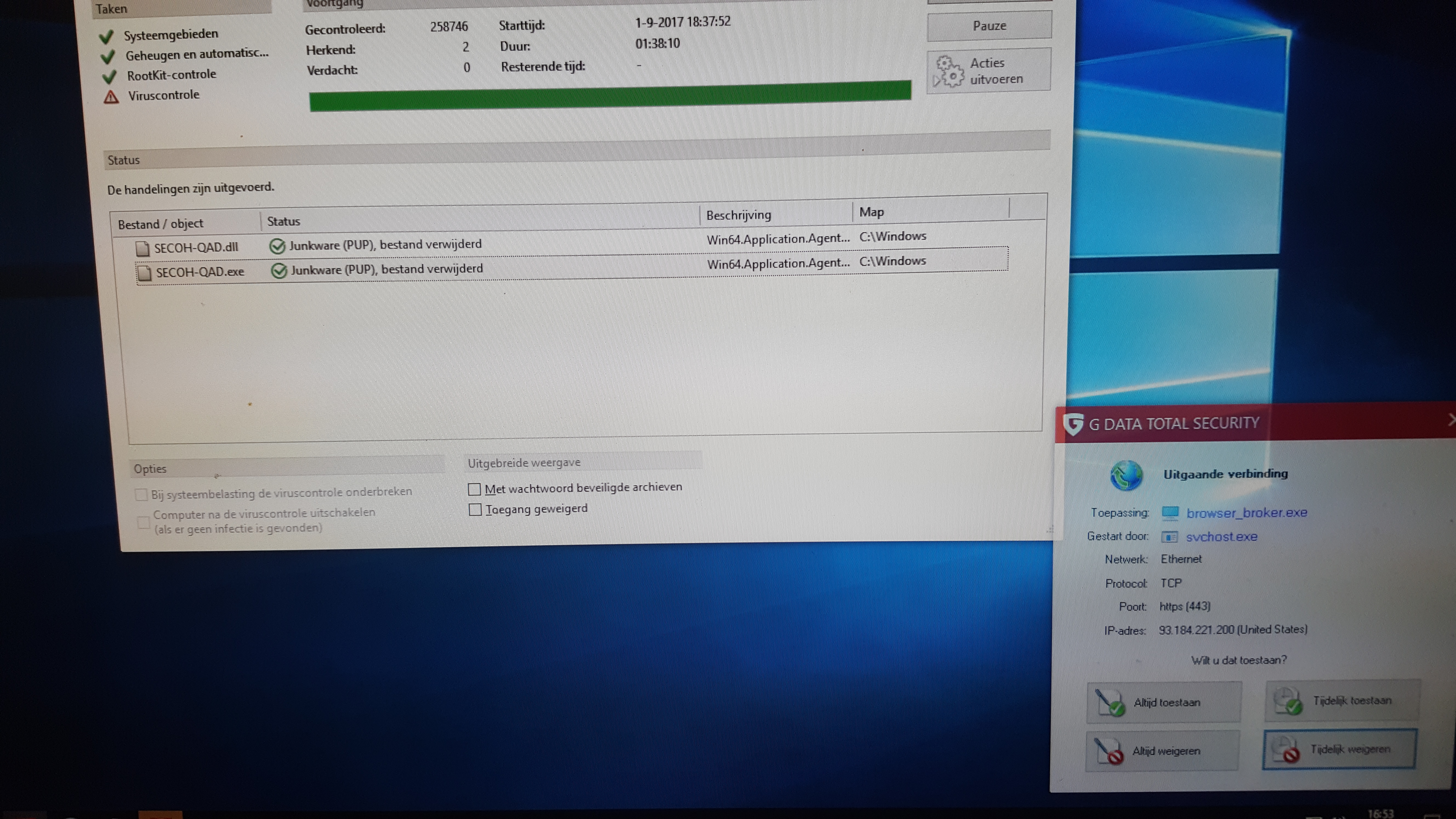Image resolution: width=1456 pixels, height=819 pixels.
Task: Toggle 'Bij systeembelasting de viruscontrole onderbreken' checkbox
Action: tap(141, 495)
